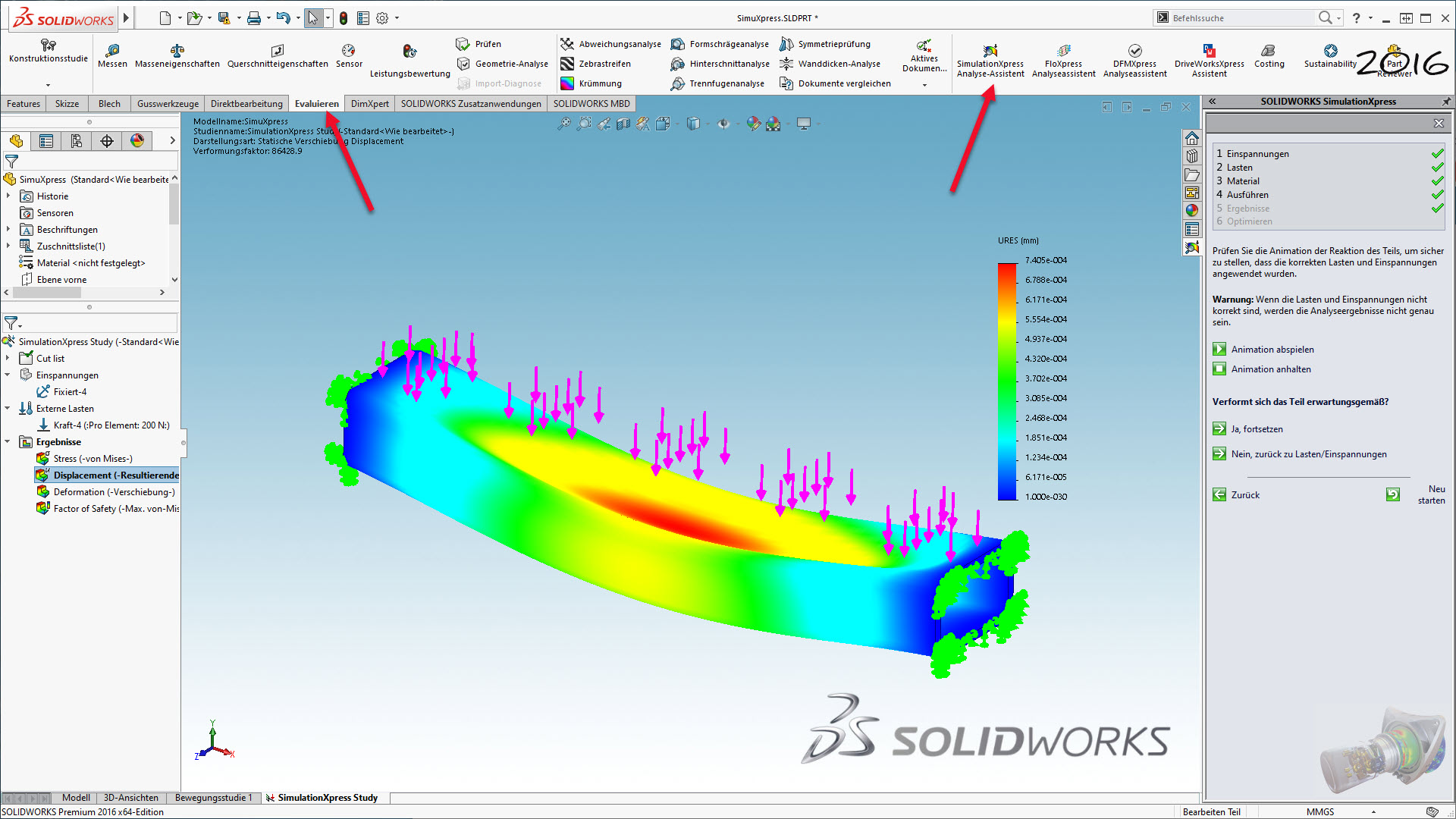Launch DFMXpress Analyseassistent
This screenshot has height=819, width=1456.
[1134, 61]
